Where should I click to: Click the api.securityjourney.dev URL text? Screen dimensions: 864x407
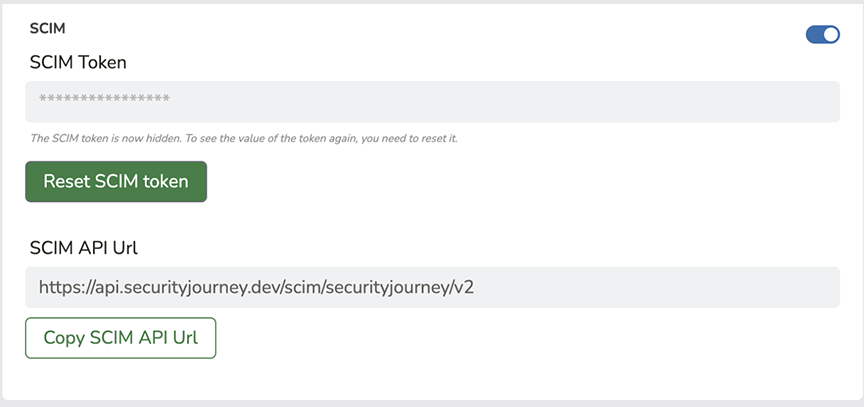[256, 287]
